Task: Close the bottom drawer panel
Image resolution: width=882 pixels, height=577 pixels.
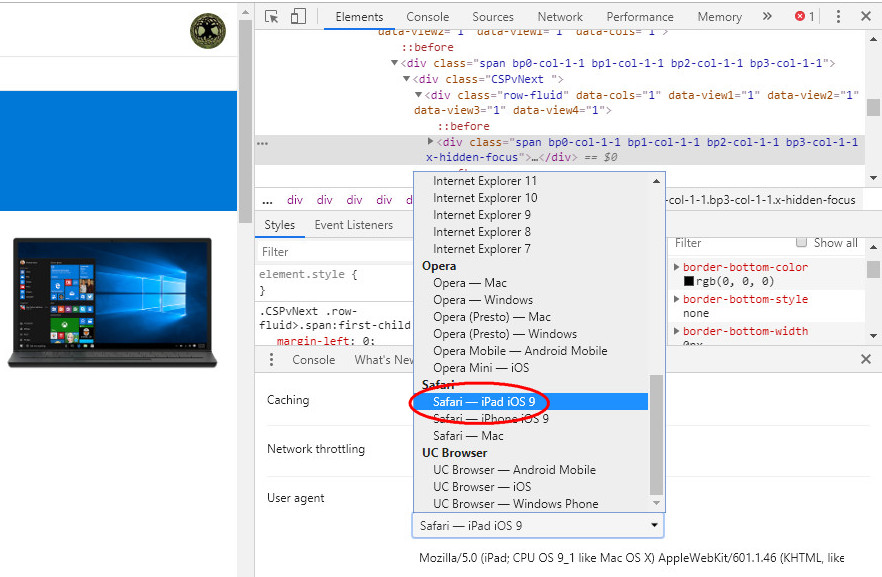Action: click(x=866, y=359)
